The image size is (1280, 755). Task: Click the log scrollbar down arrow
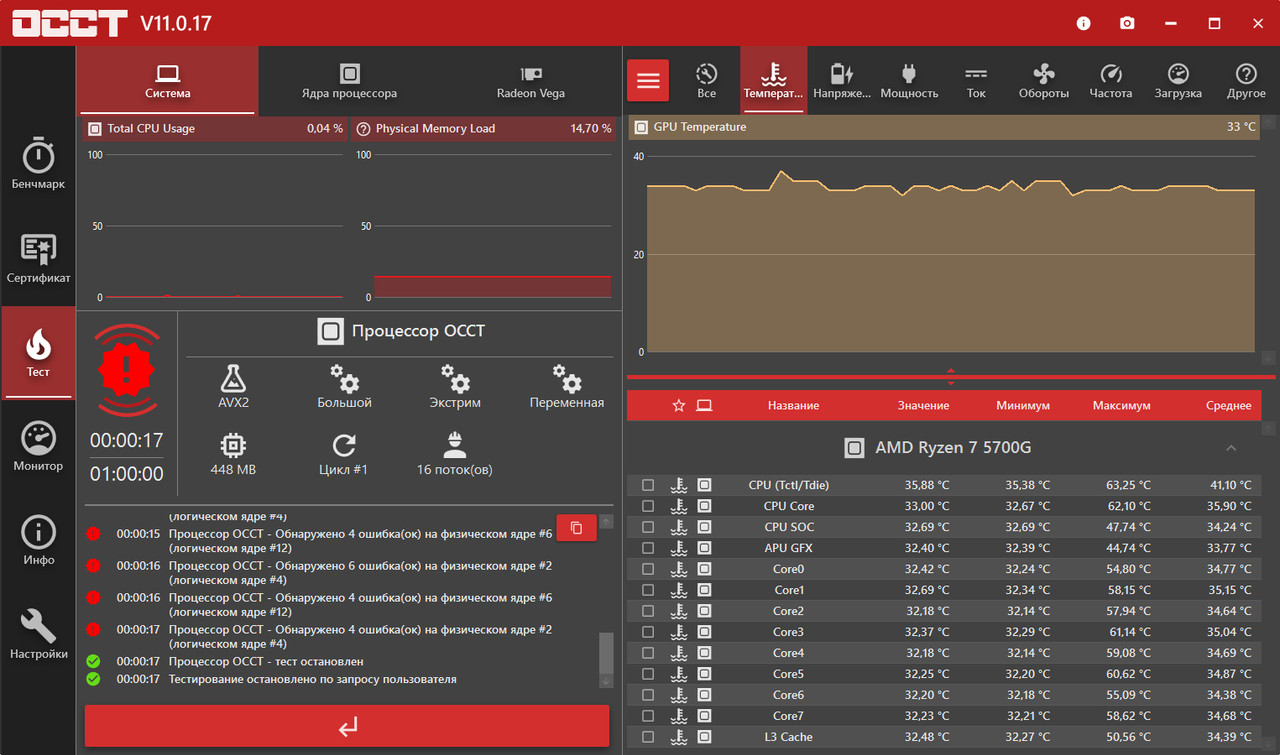(606, 681)
